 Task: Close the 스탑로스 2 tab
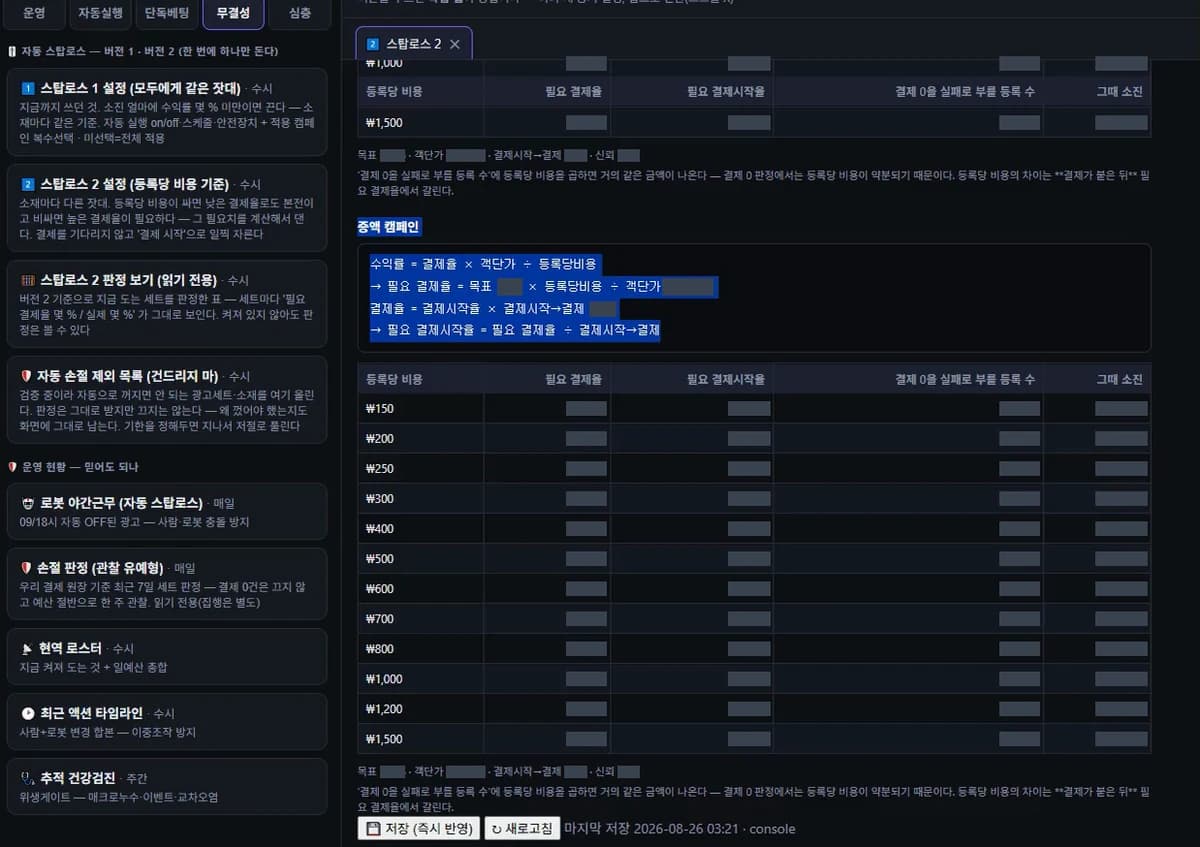click(x=455, y=44)
